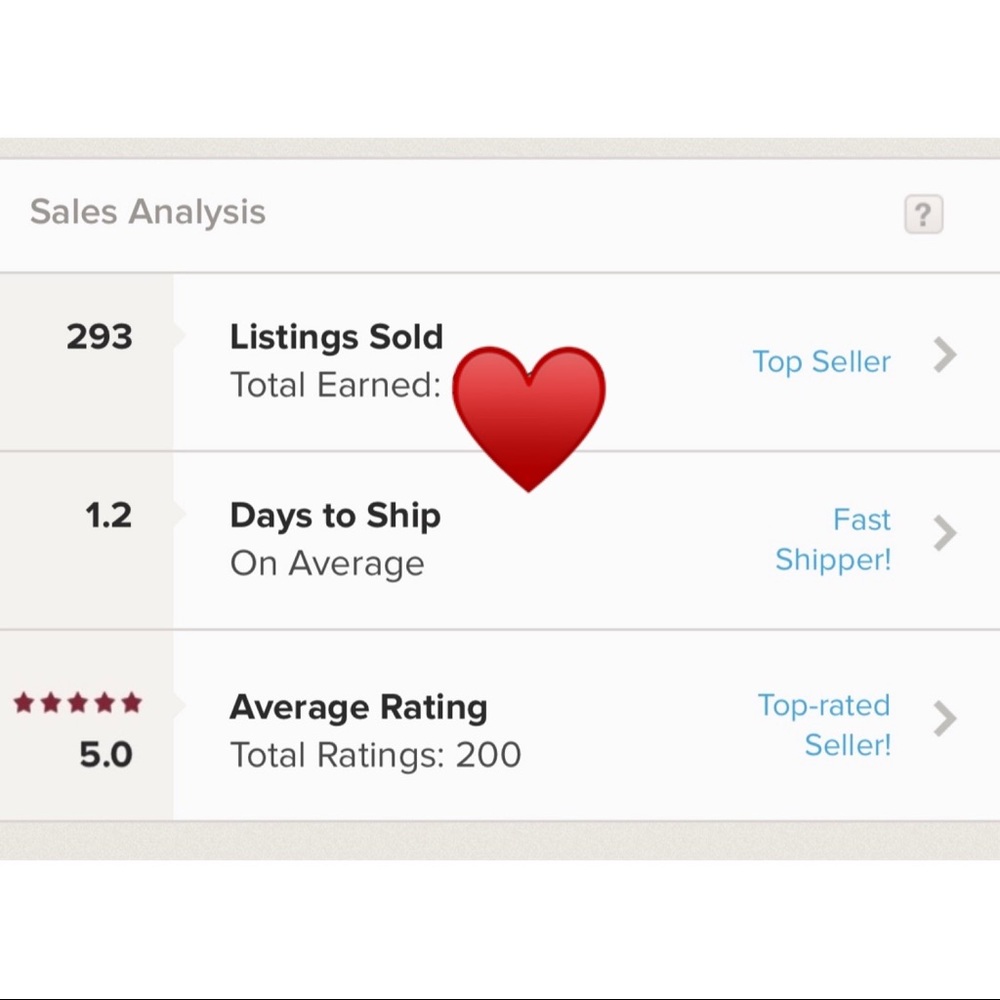Click the fifth star in the rating
The height and width of the screenshot is (1000, 1000).
click(x=131, y=703)
